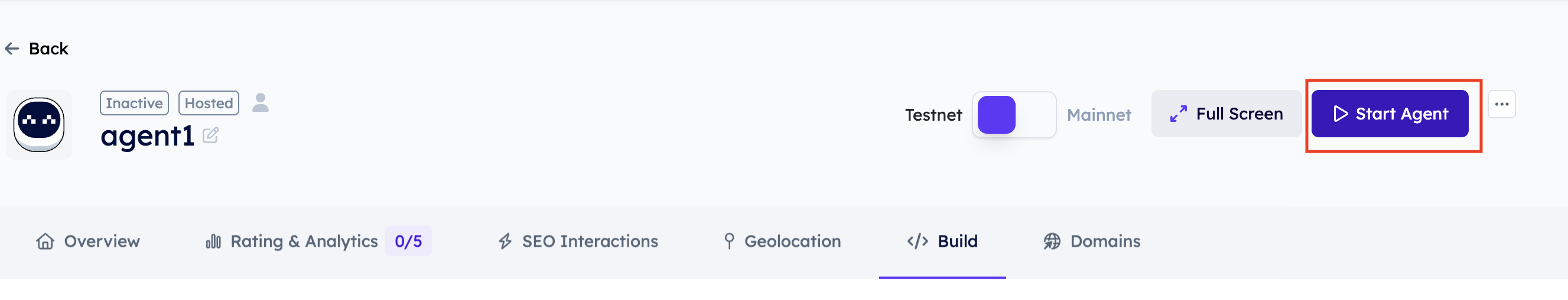Select the Build tab

coord(942,241)
